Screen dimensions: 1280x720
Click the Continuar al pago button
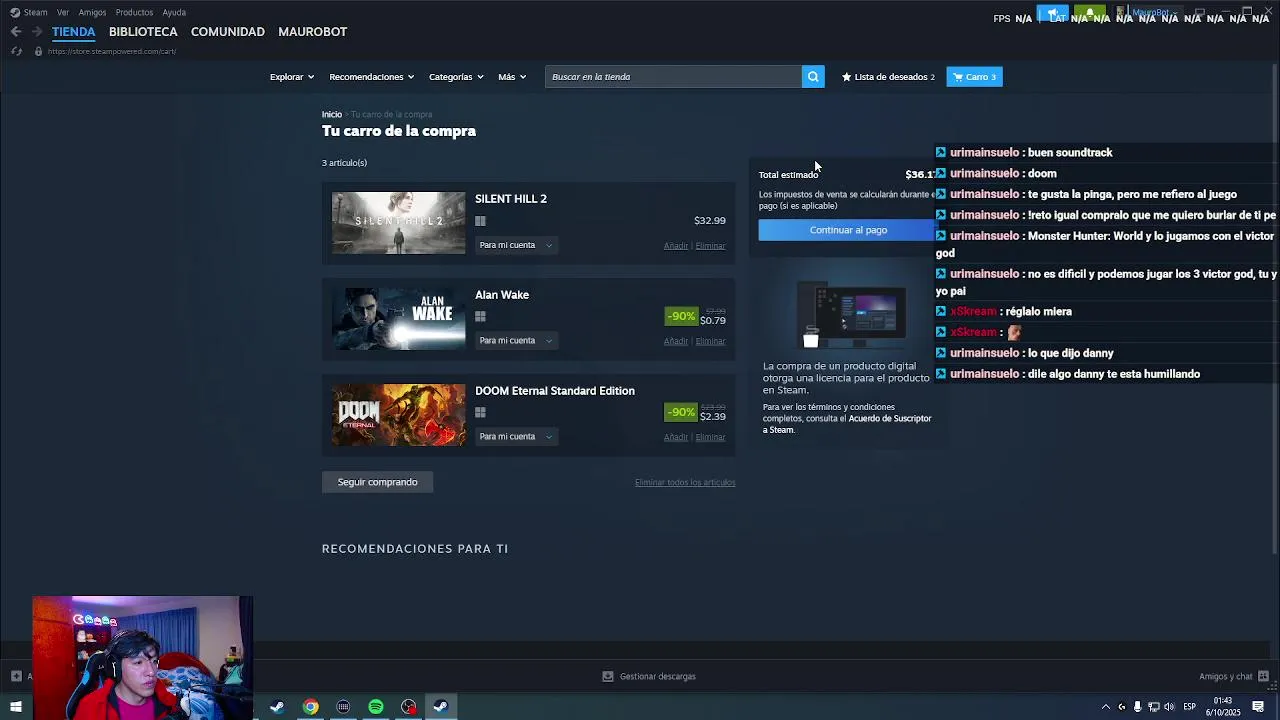[848, 230]
